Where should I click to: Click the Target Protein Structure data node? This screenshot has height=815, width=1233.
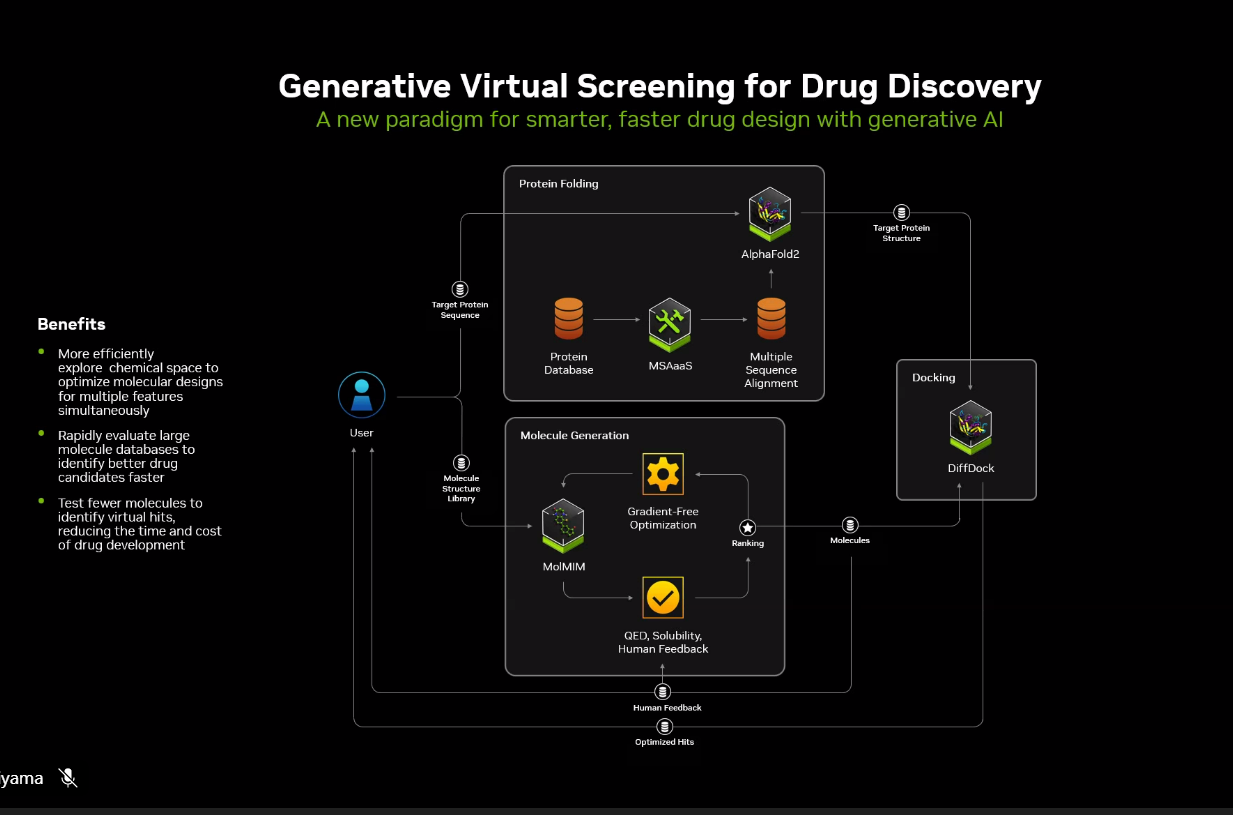[901, 213]
